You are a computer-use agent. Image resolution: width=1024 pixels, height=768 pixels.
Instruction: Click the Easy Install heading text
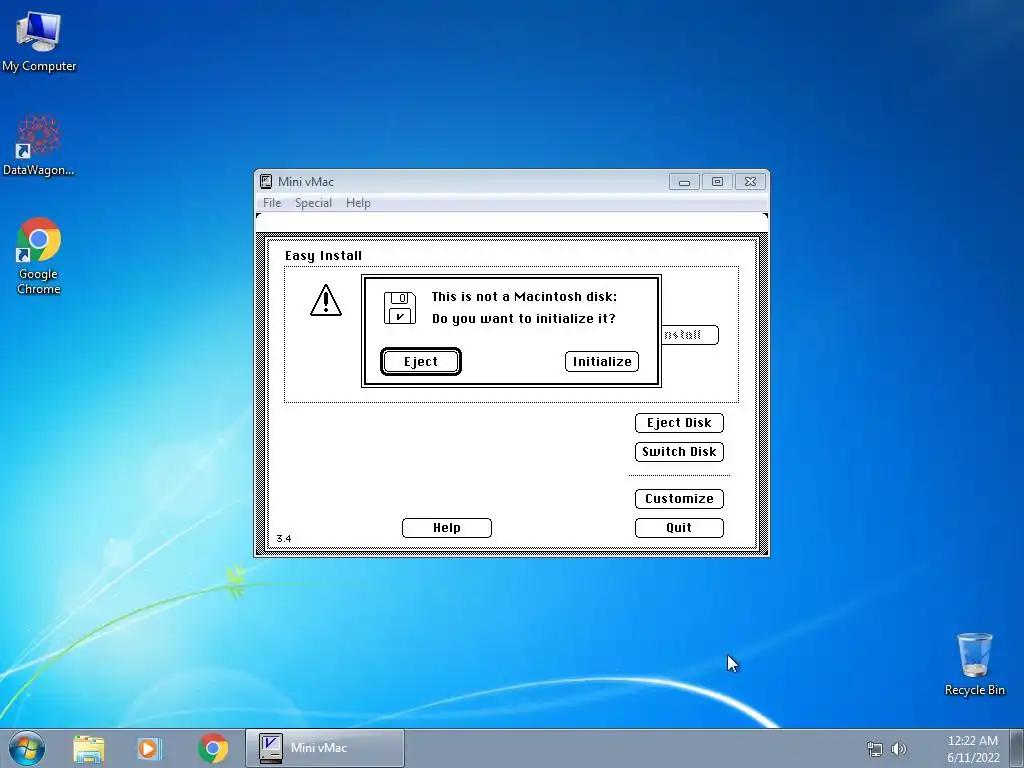point(323,256)
